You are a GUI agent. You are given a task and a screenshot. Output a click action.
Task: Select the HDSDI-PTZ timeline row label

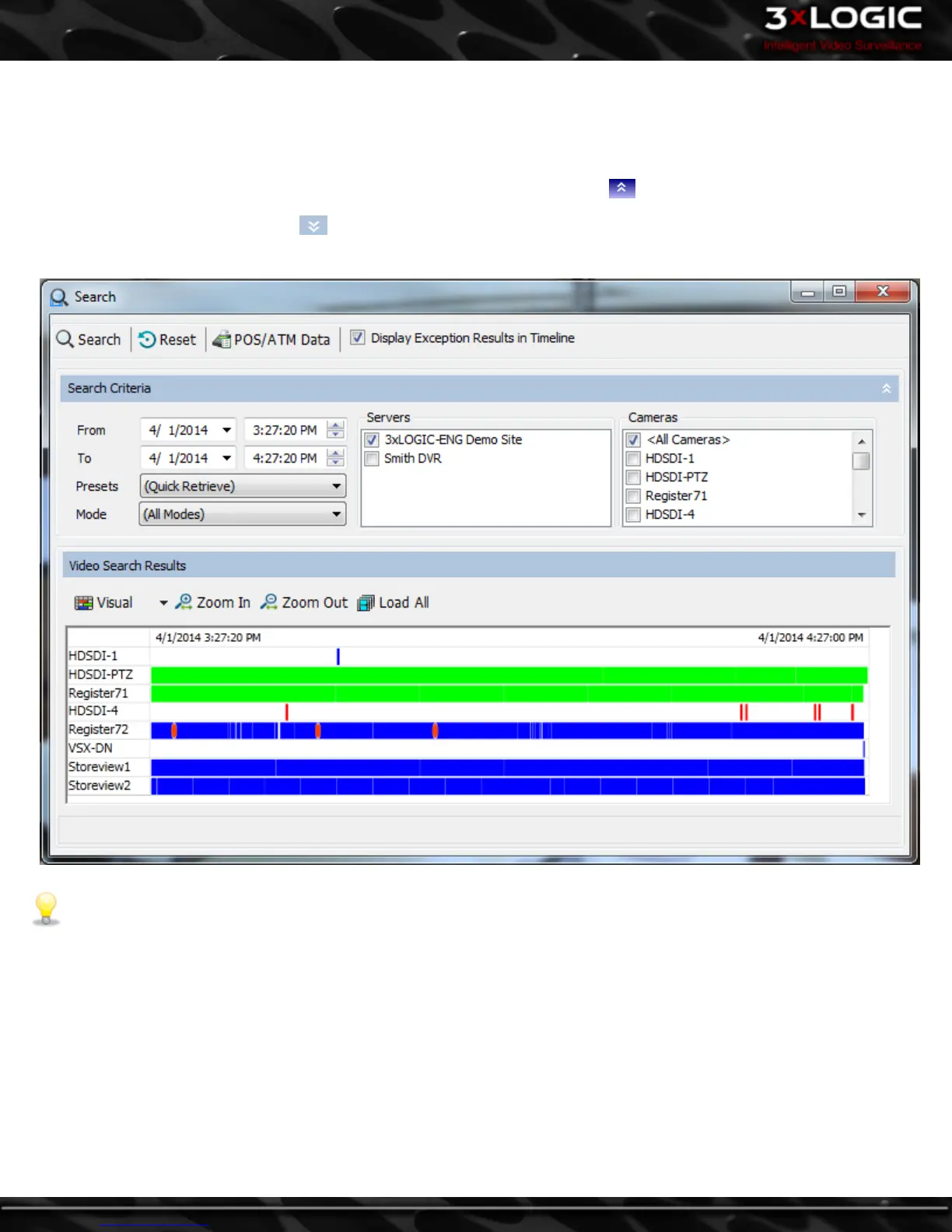(101, 674)
